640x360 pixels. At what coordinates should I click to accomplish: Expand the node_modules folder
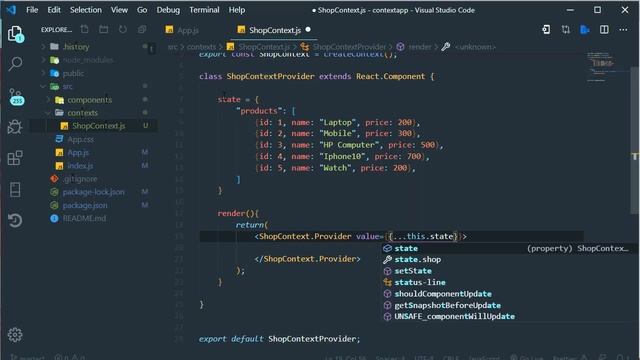[88, 60]
